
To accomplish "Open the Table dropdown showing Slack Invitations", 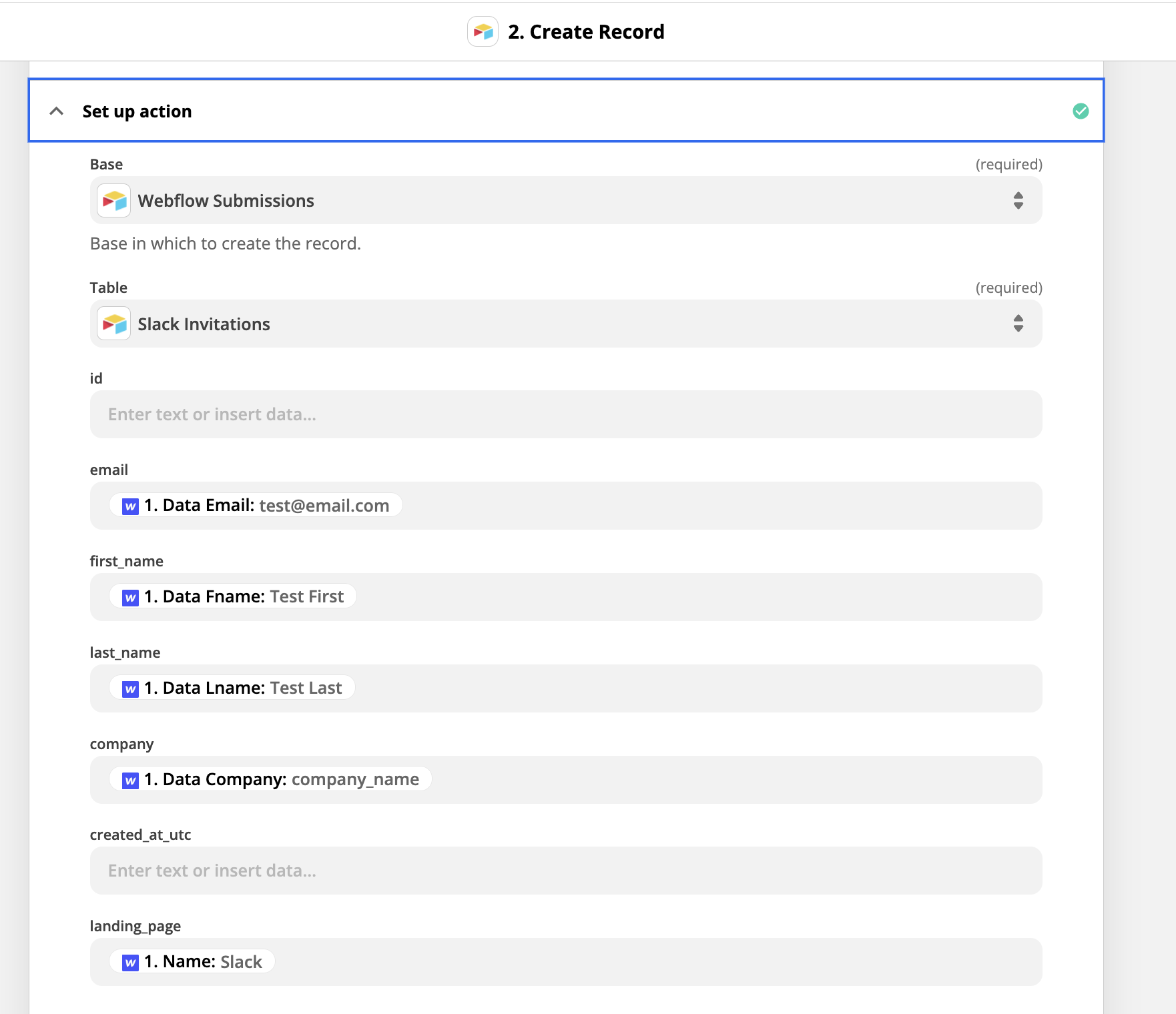I will [566, 324].
